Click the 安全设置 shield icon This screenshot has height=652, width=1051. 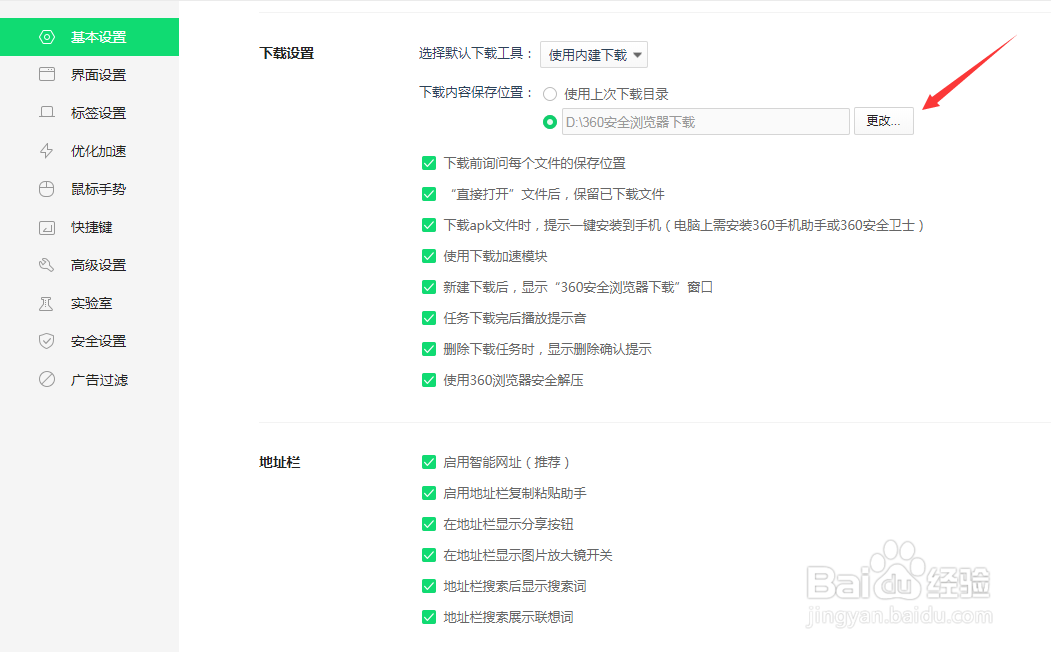point(47,341)
